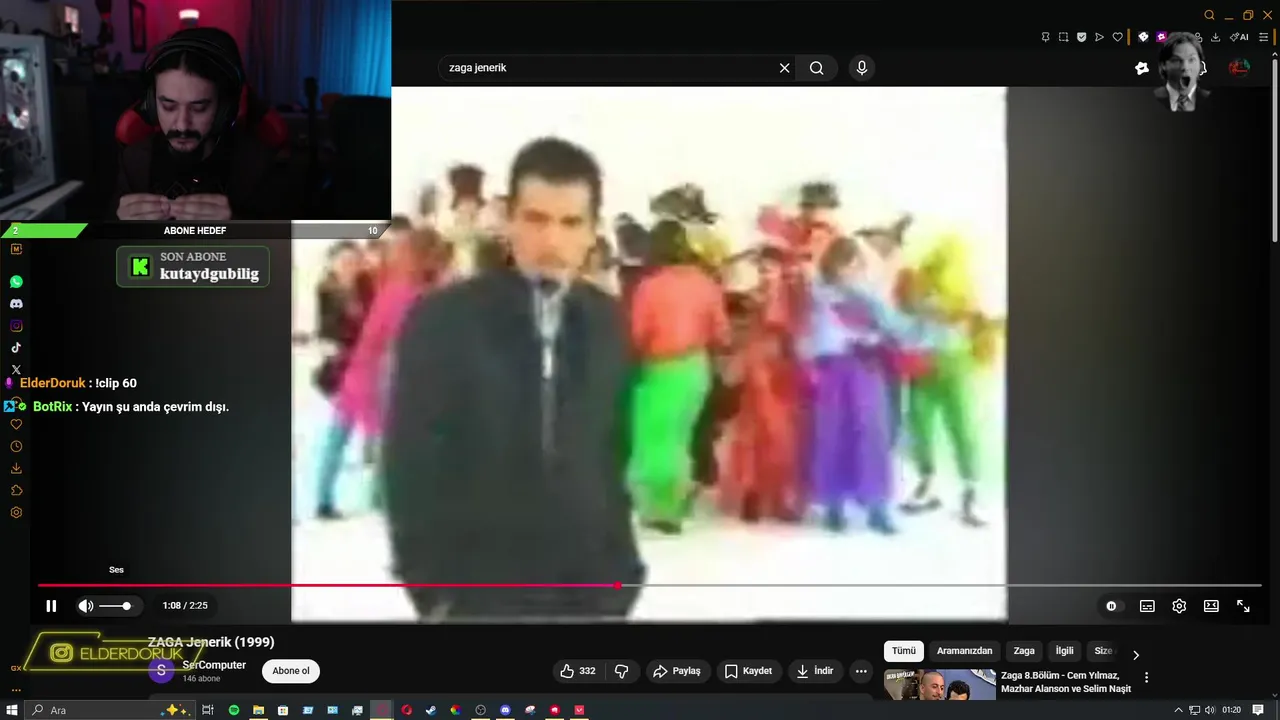Open the sidebar history clock icon
This screenshot has height=720, width=1280.
point(16,446)
